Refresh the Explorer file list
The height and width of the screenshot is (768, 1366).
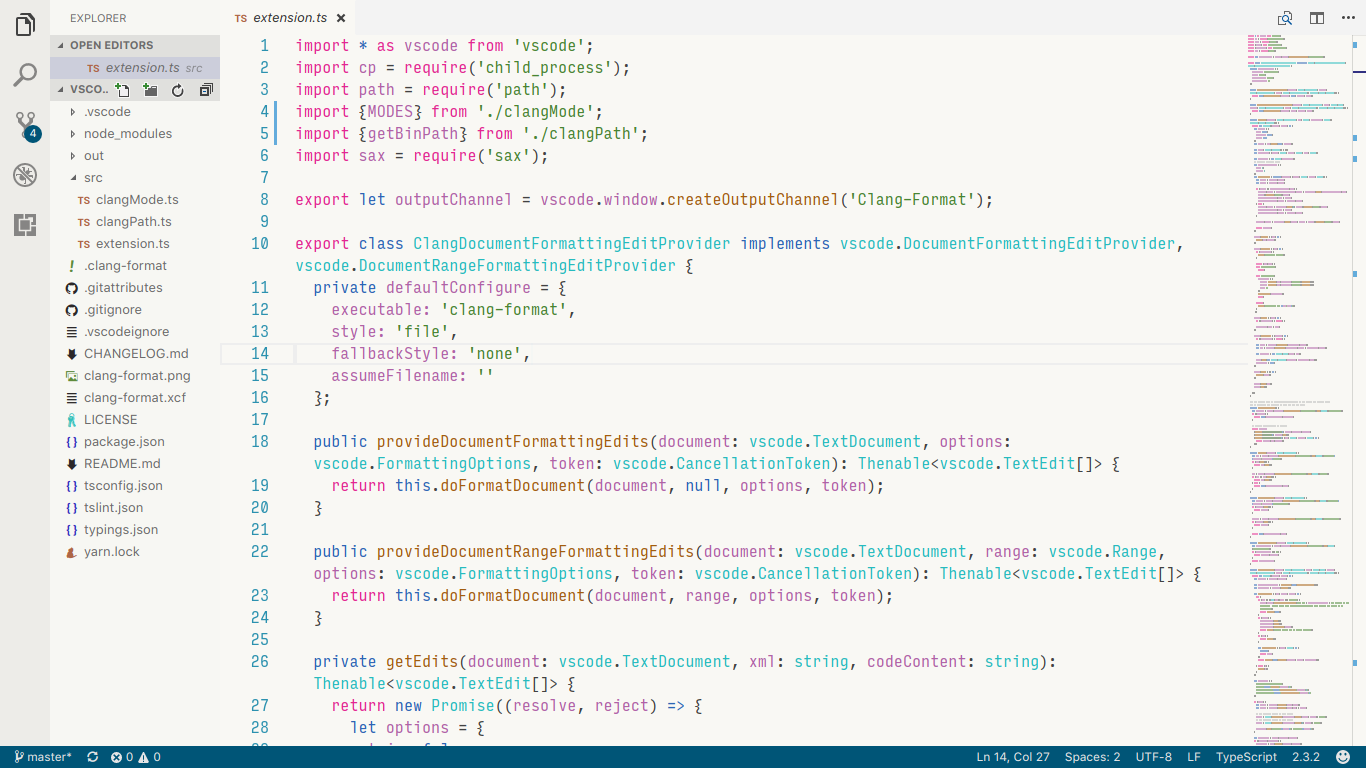click(x=178, y=89)
